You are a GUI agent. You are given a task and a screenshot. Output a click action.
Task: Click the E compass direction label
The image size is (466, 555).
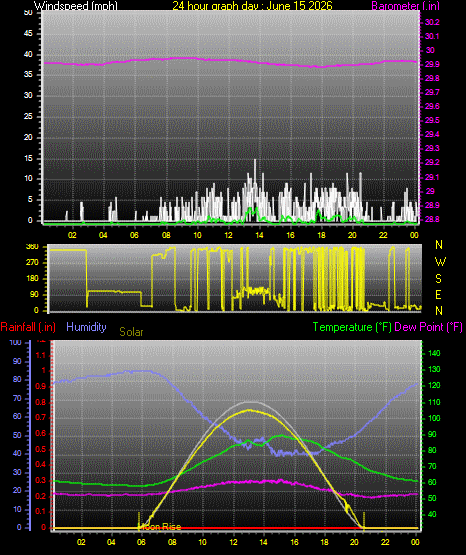(438, 294)
